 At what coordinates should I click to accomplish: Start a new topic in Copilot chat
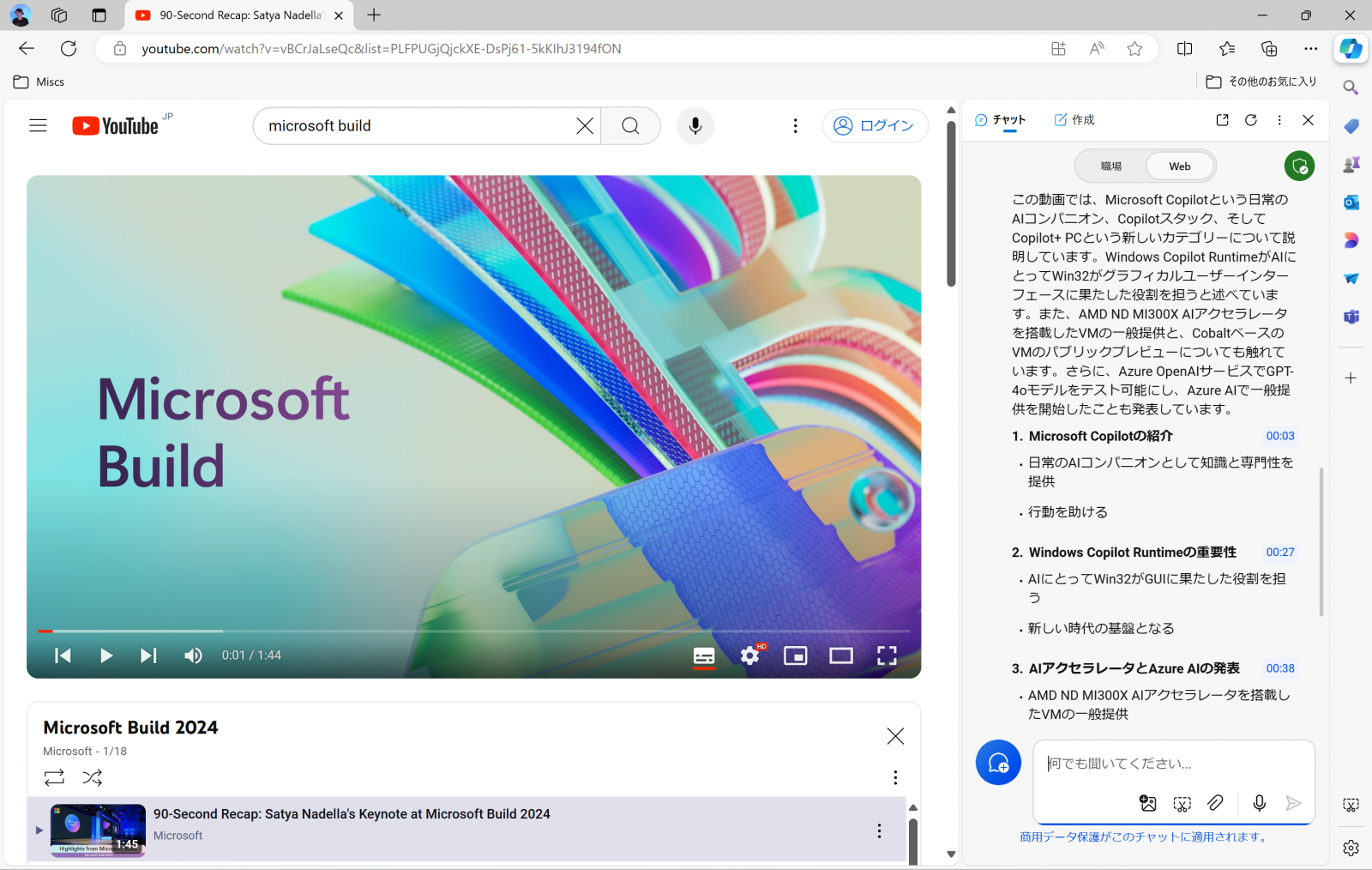coord(998,762)
